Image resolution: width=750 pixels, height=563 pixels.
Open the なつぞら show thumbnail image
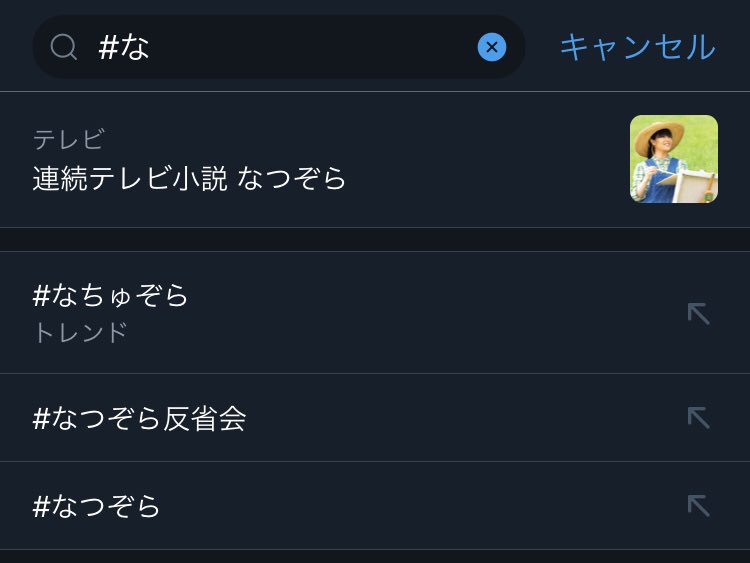673,159
